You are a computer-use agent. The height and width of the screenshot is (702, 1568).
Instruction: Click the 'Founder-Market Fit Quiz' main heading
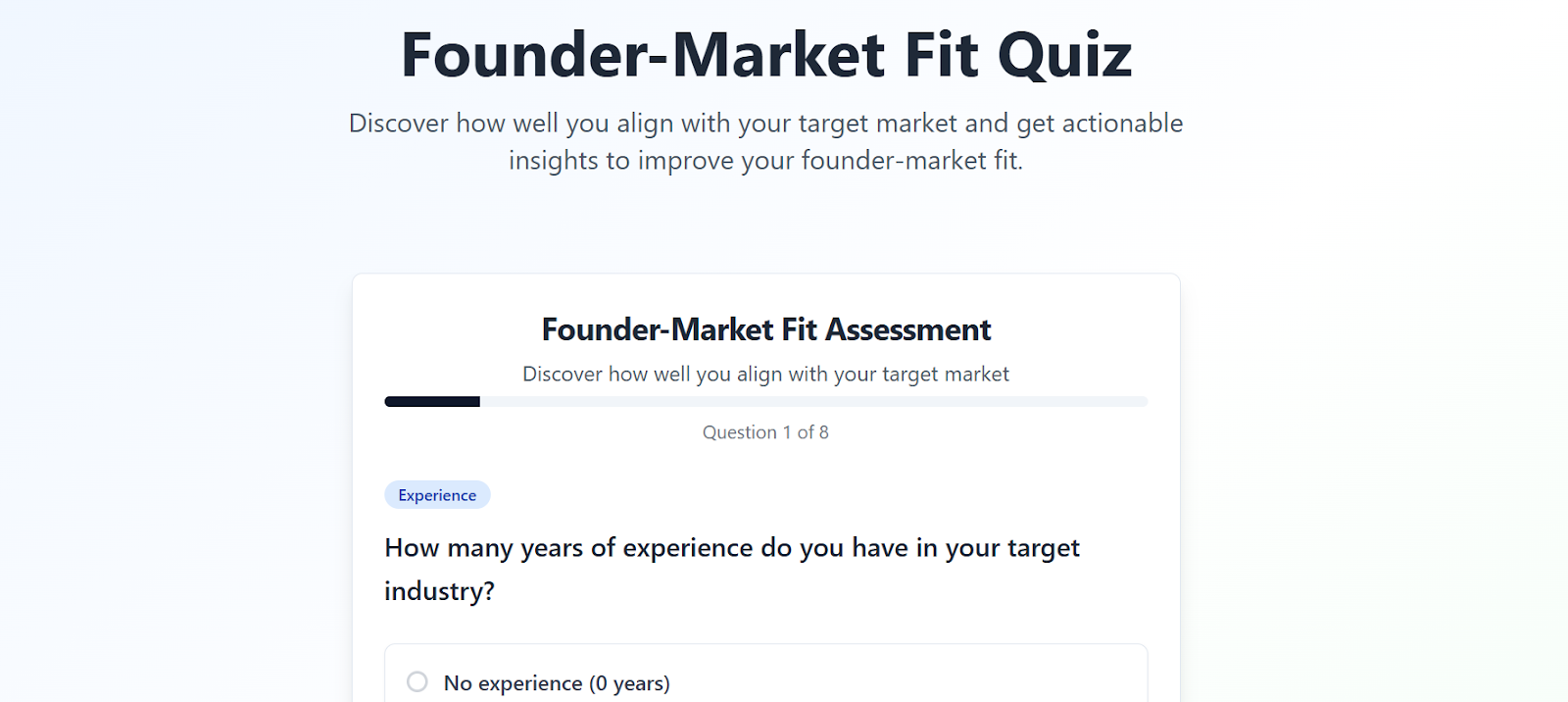click(x=765, y=55)
